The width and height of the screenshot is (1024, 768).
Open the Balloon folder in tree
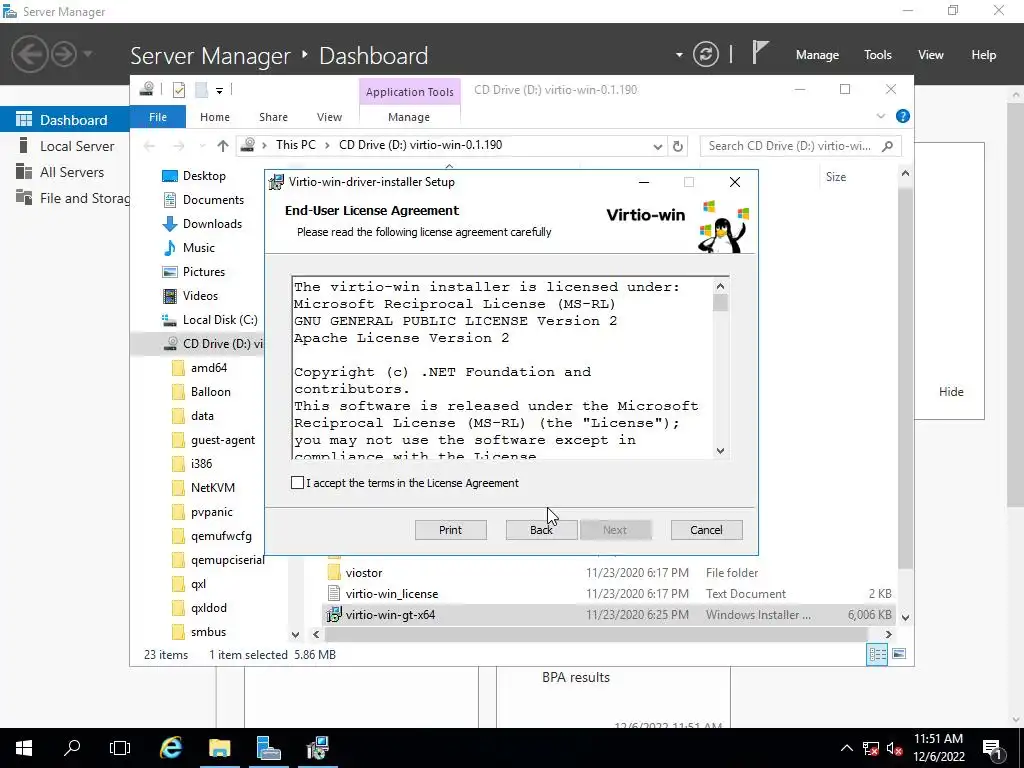(210, 392)
